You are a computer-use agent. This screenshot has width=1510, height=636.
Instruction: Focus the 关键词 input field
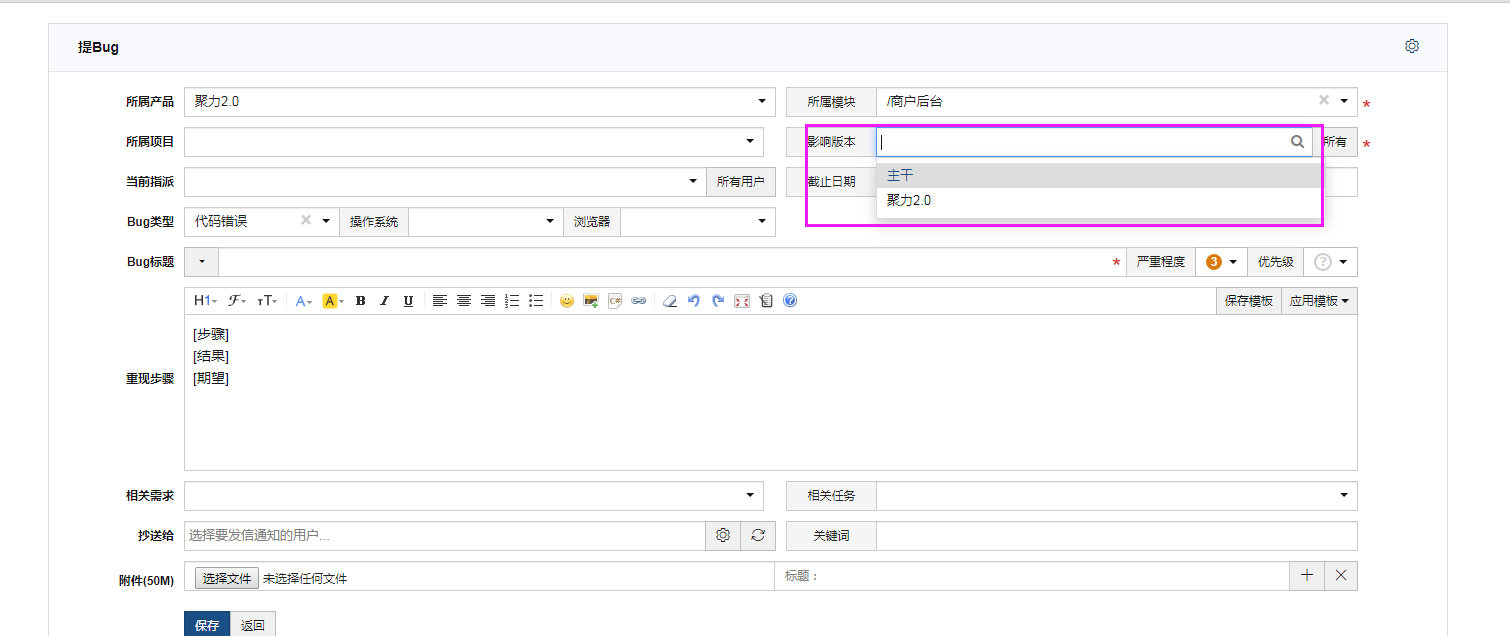(1117, 536)
